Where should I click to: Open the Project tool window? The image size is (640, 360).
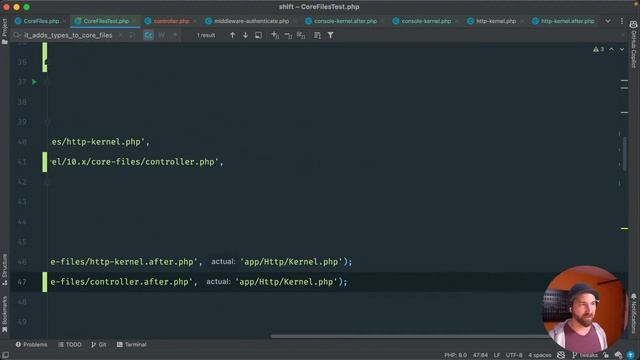(4, 32)
